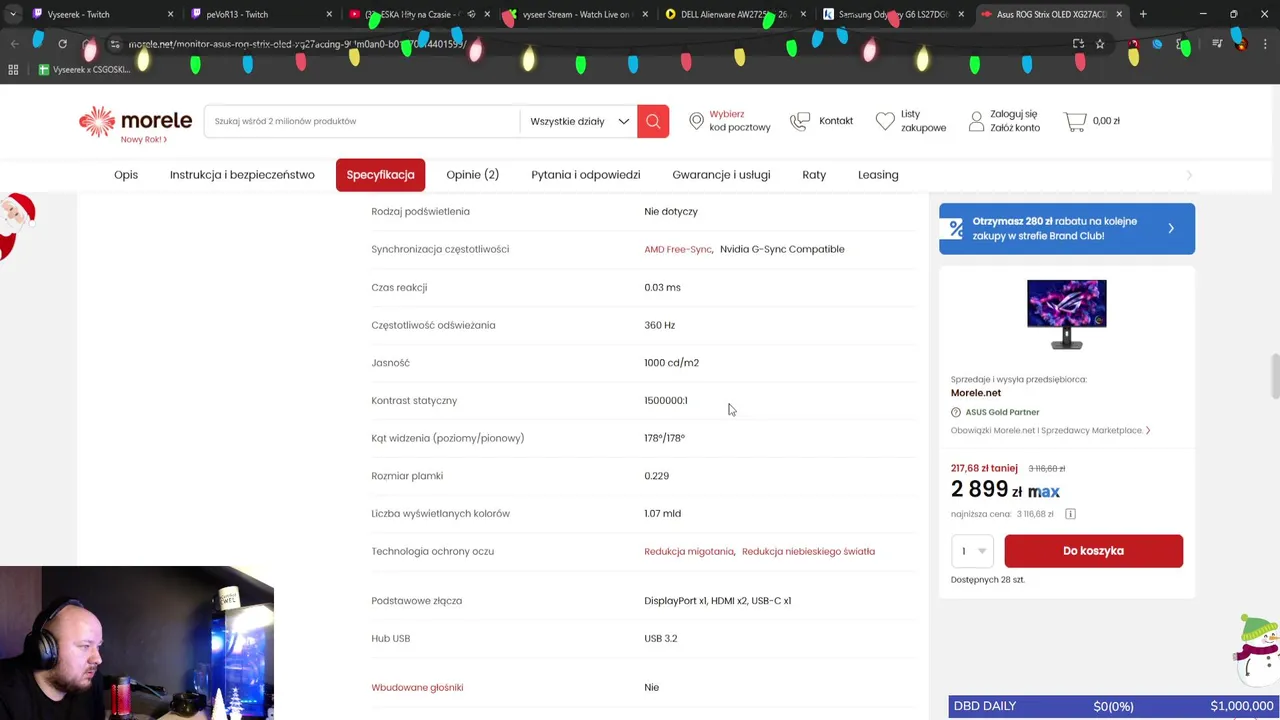This screenshot has width=1280, height=720.
Task: Expand Obowiązki Morele.net i Sprzedawcy Marketplace
Action: [1050, 430]
